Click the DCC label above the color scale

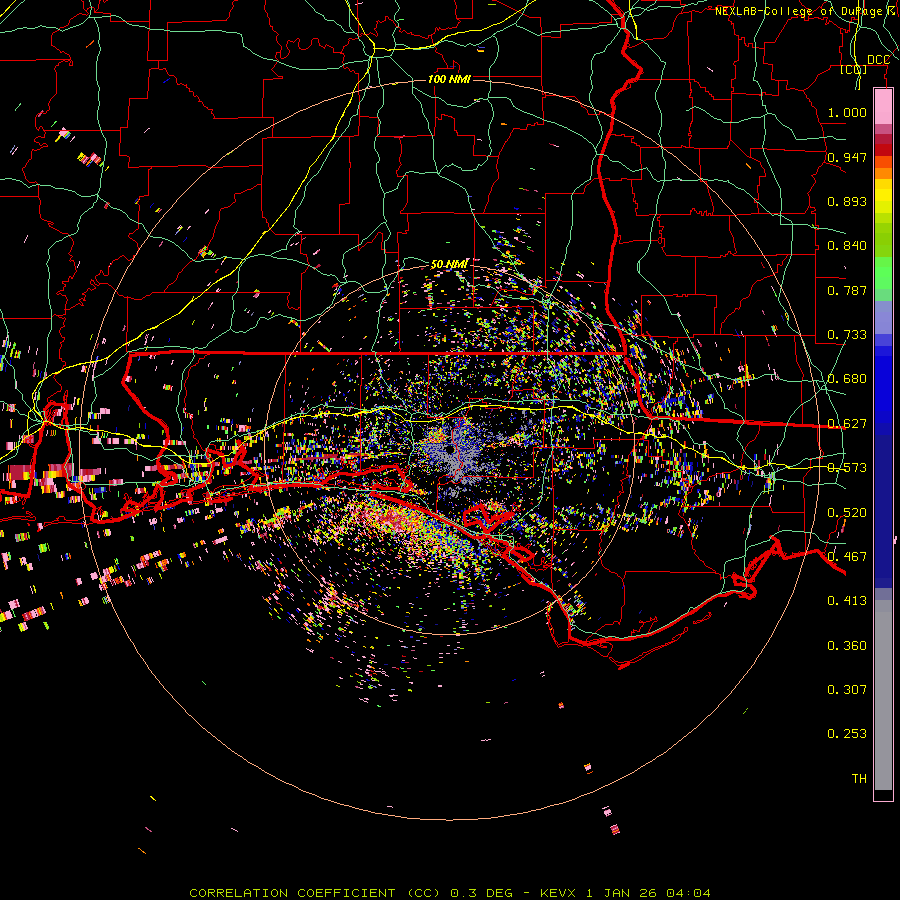pos(878,60)
